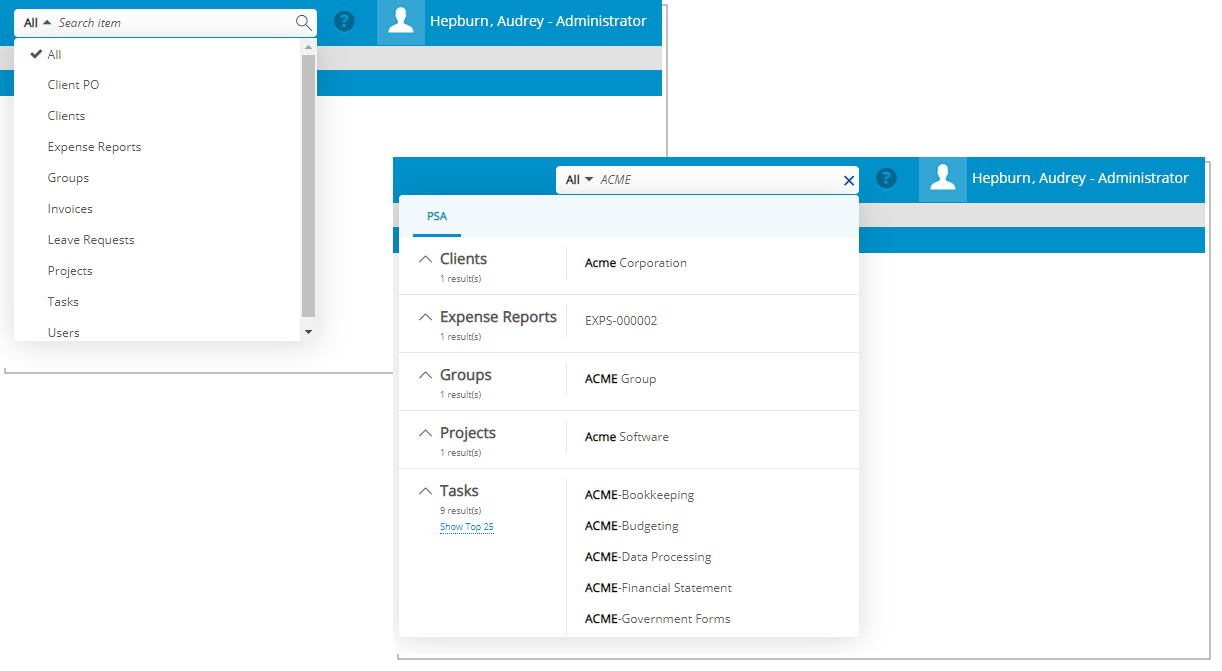Click the Tasks section heading
Image resolution: width=1222 pixels, height=671 pixels.
459,491
